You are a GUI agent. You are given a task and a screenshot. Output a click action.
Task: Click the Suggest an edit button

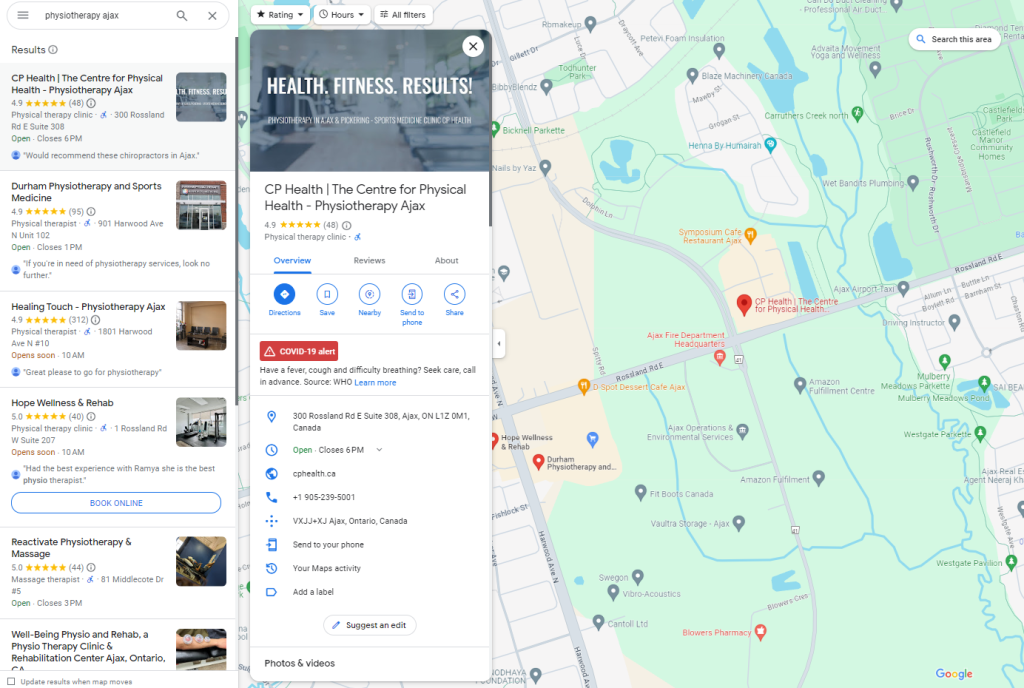pyautogui.click(x=369, y=625)
